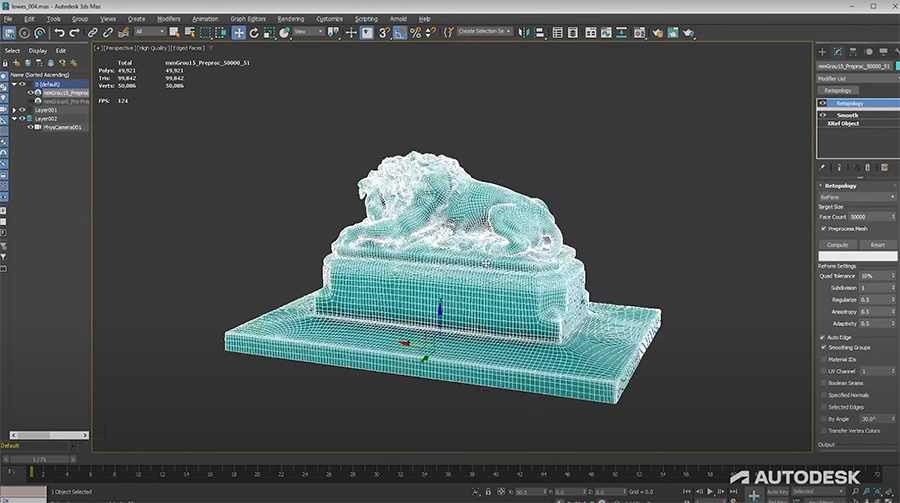Open the Layer Explorer toggle icon
The width and height of the screenshot is (900, 503).
(x=573, y=33)
